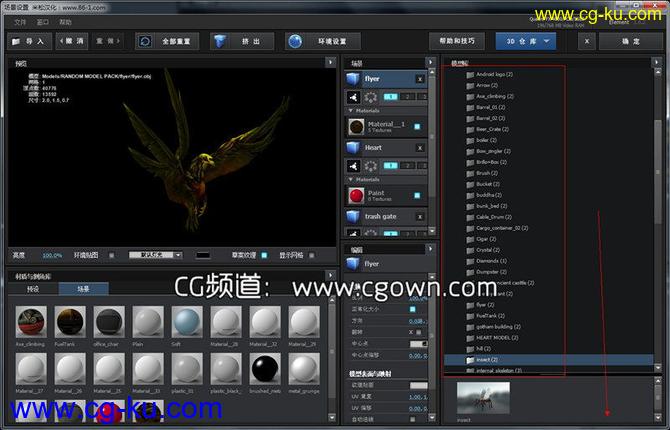
Task: Open 环境设置 environment settings
Action: (x=323, y=41)
